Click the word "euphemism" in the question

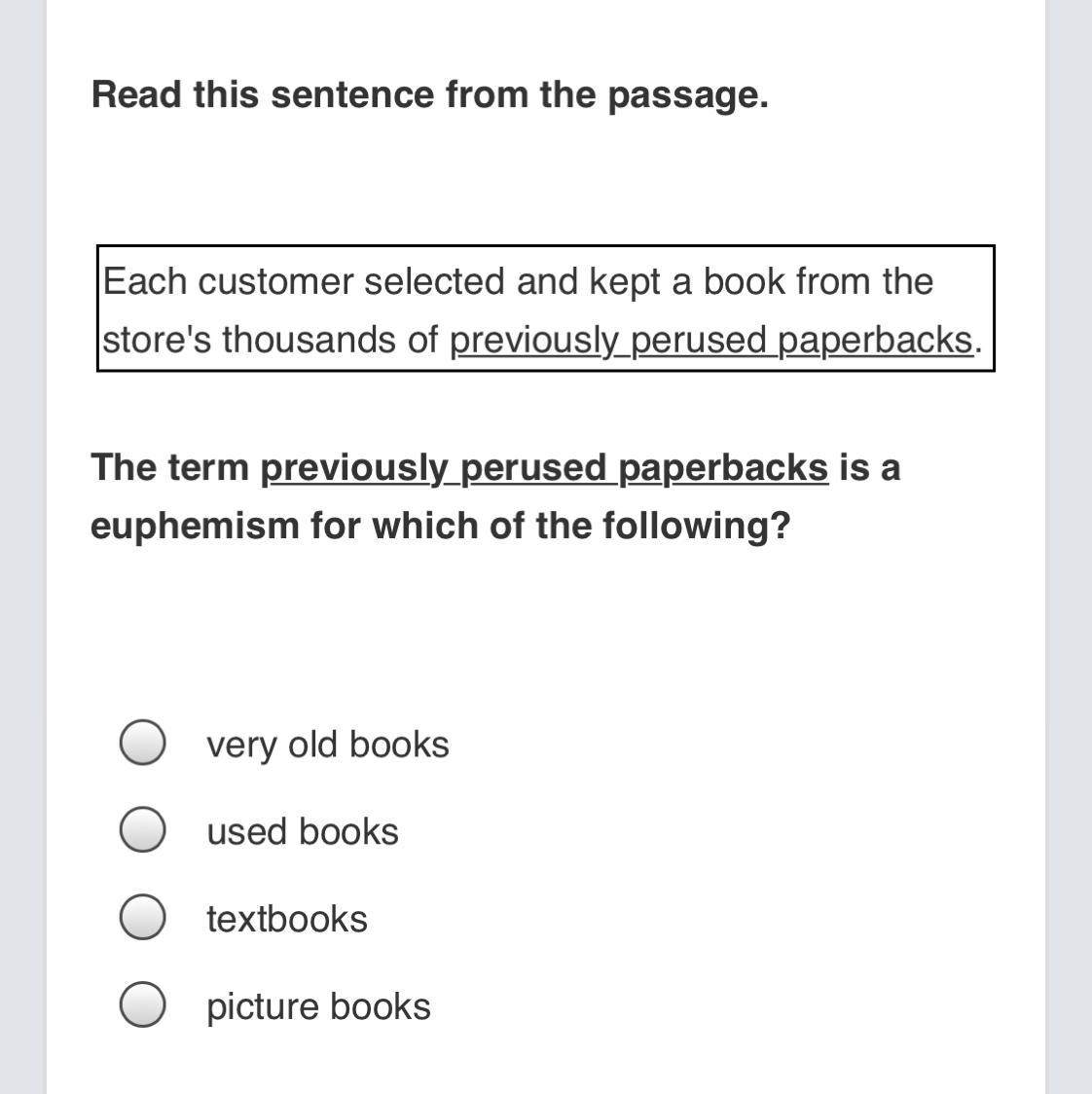tap(195, 526)
